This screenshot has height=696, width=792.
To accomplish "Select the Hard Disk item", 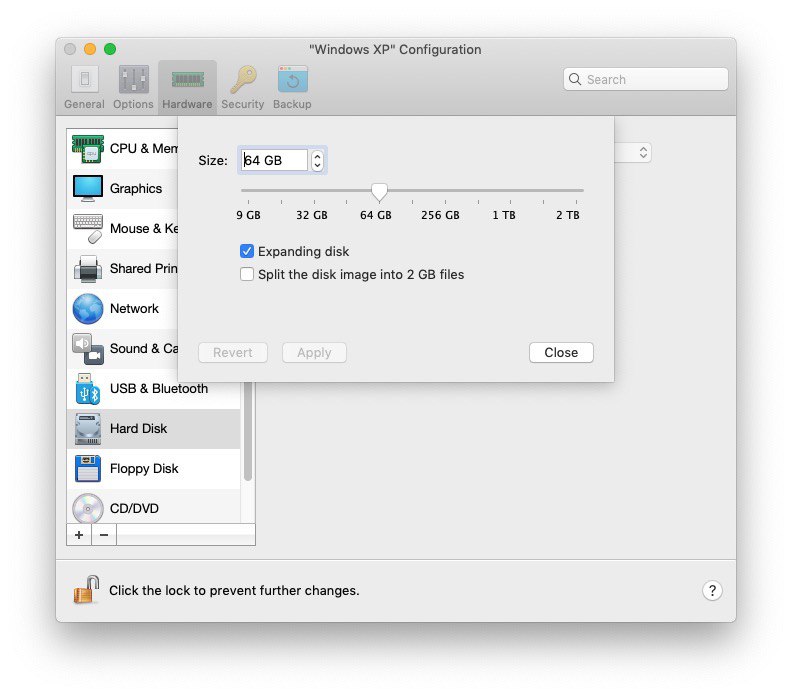I will (154, 428).
